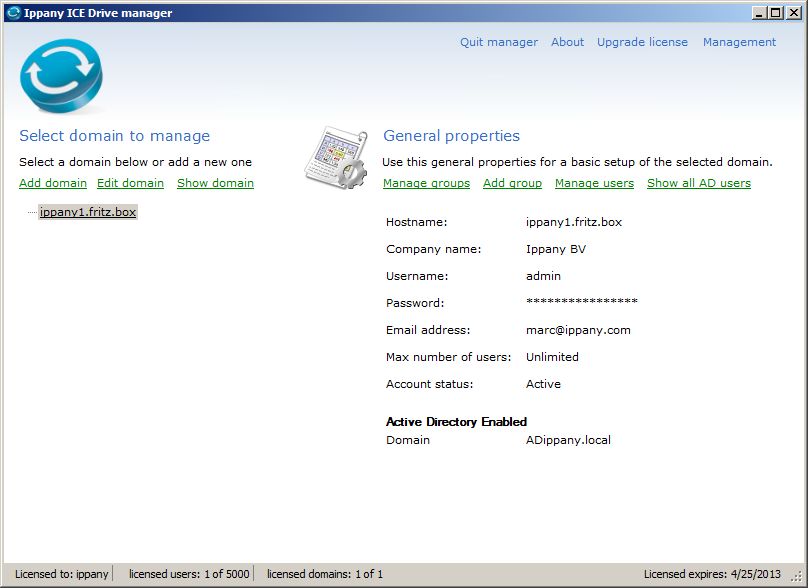This screenshot has width=808, height=588.
Task: Click licensed domains 1 of 1 status
Action: tap(325, 574)
